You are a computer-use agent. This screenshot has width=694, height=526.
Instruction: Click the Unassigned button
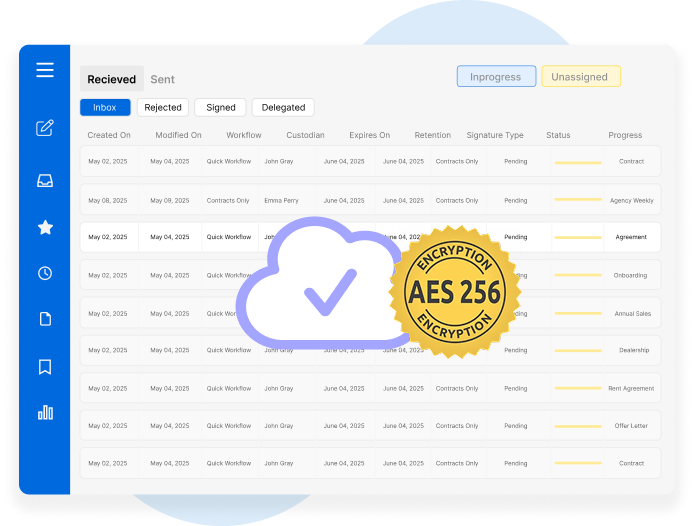pos(581,76)
